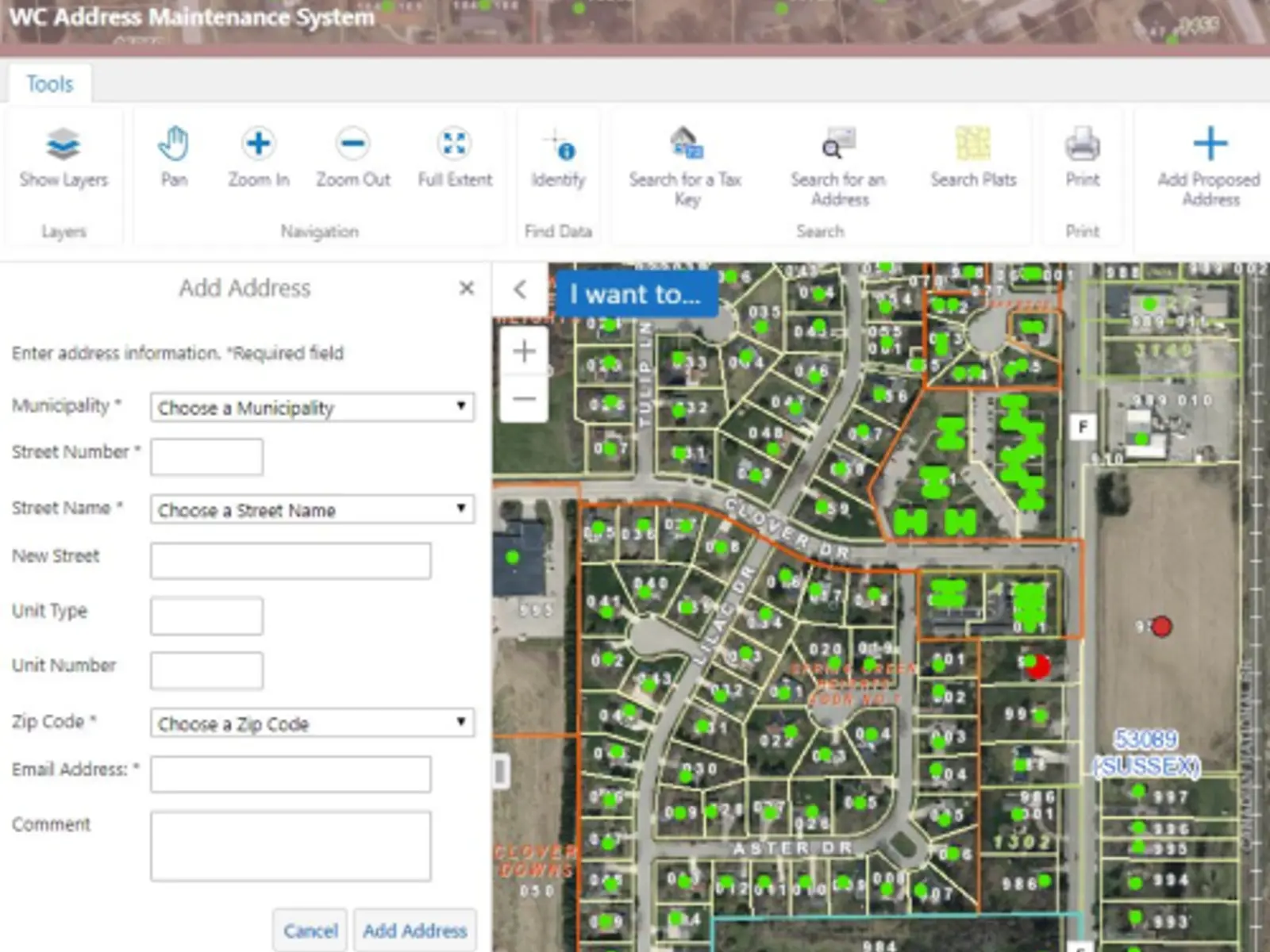
Task: Click the 53089 (SUSSEX) zip label
Action: [x=1146, y=753]
